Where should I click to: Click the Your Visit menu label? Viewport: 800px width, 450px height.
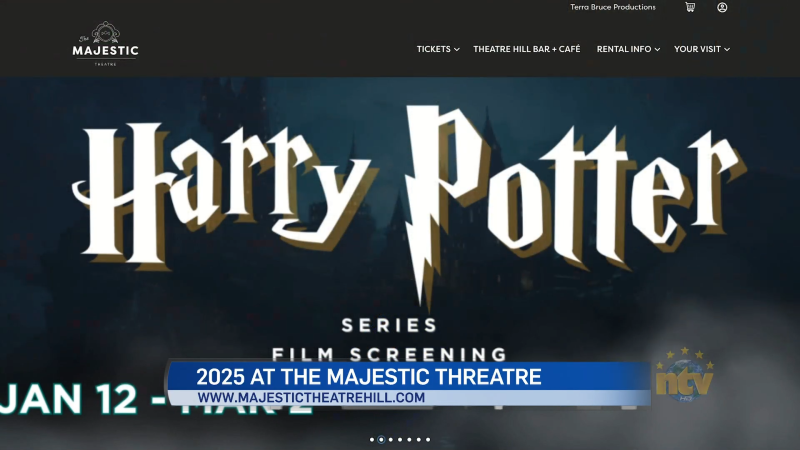click(697, 49)
